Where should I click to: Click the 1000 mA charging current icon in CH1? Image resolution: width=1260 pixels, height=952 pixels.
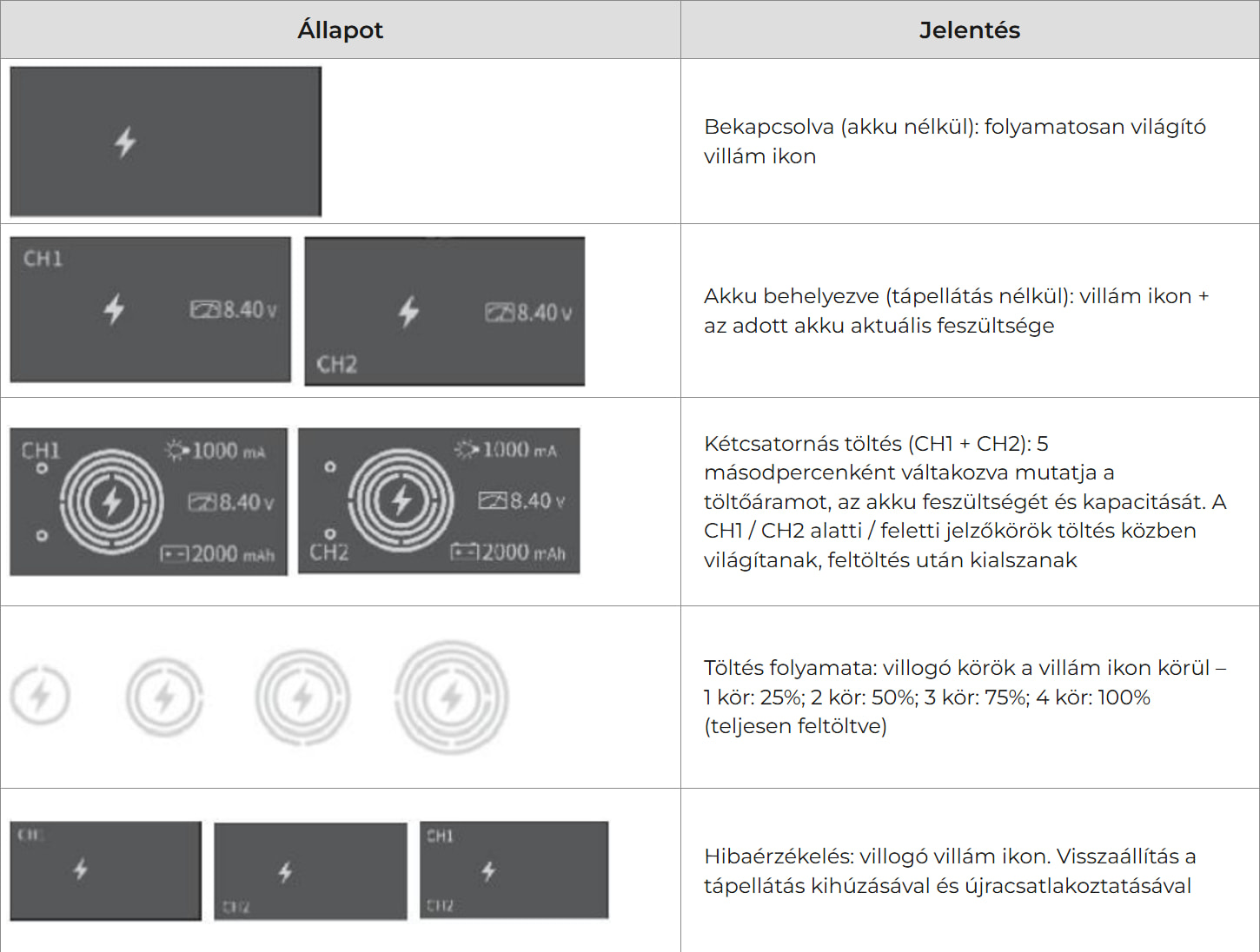pos(176,450)
